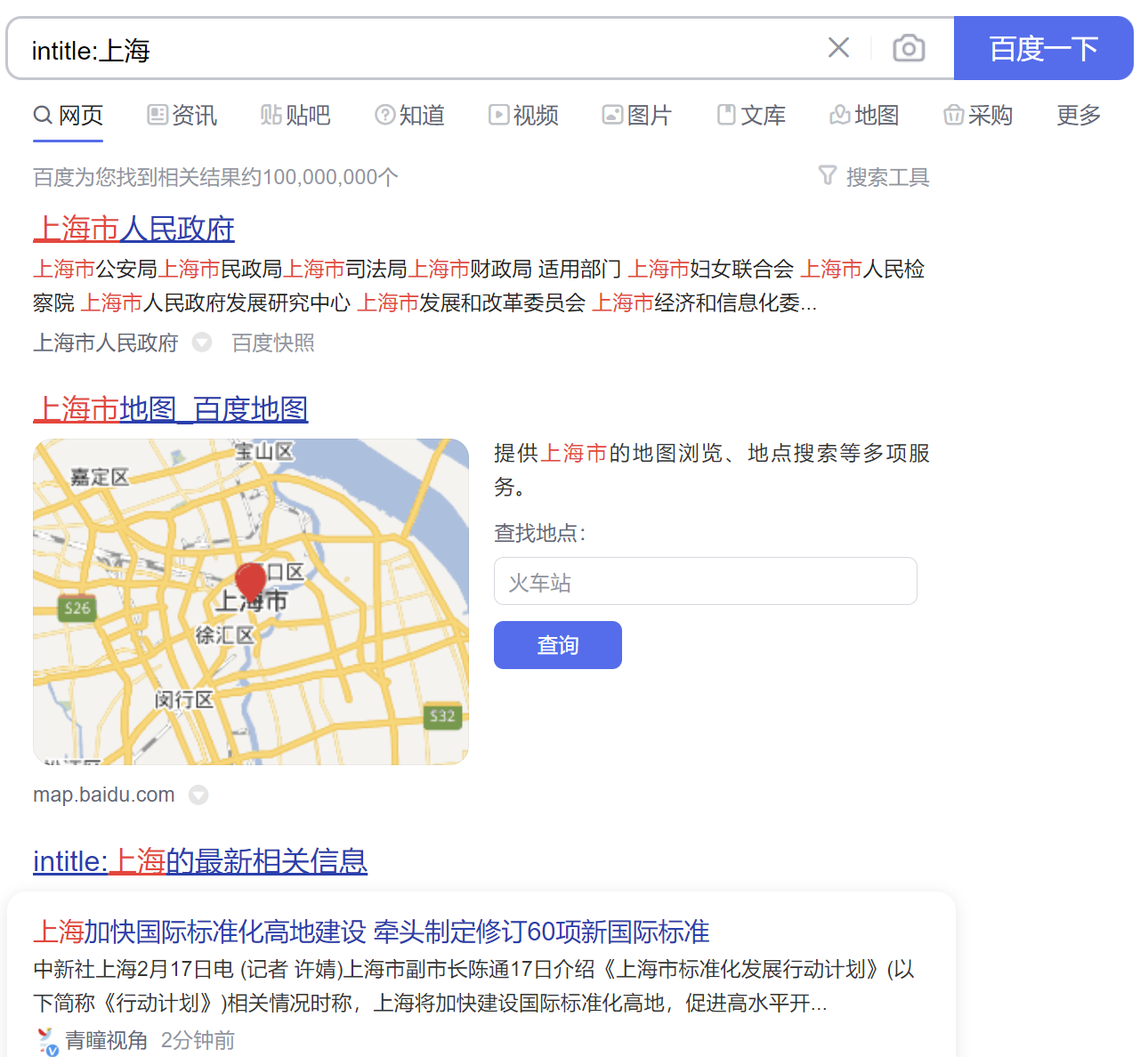Expand dropdown arrow beside map.baidu.com
Image resolution: width=1148 pixels, height=1057 pixels.
198,795
